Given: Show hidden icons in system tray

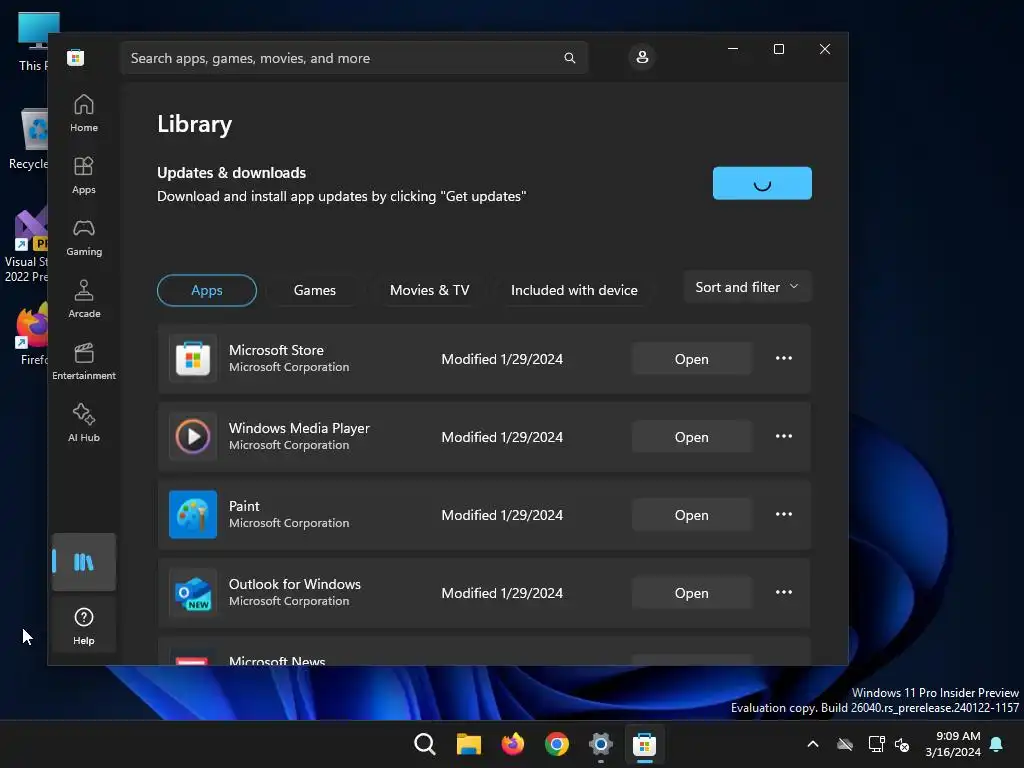Looking at the screenshot, I should click(813, 744).
